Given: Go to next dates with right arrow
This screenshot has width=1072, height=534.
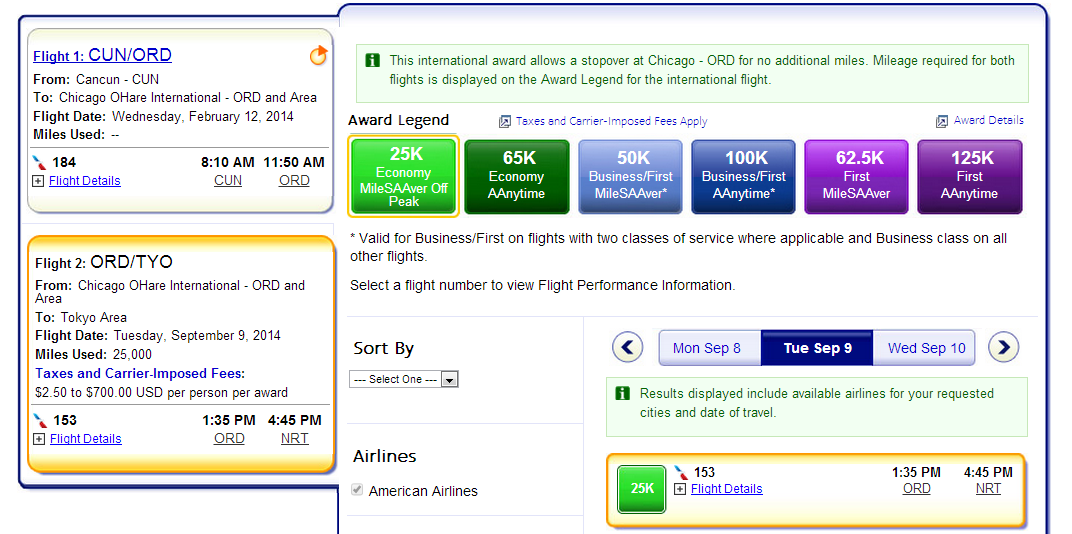Looking at the screenshot, I should 1004,347.
